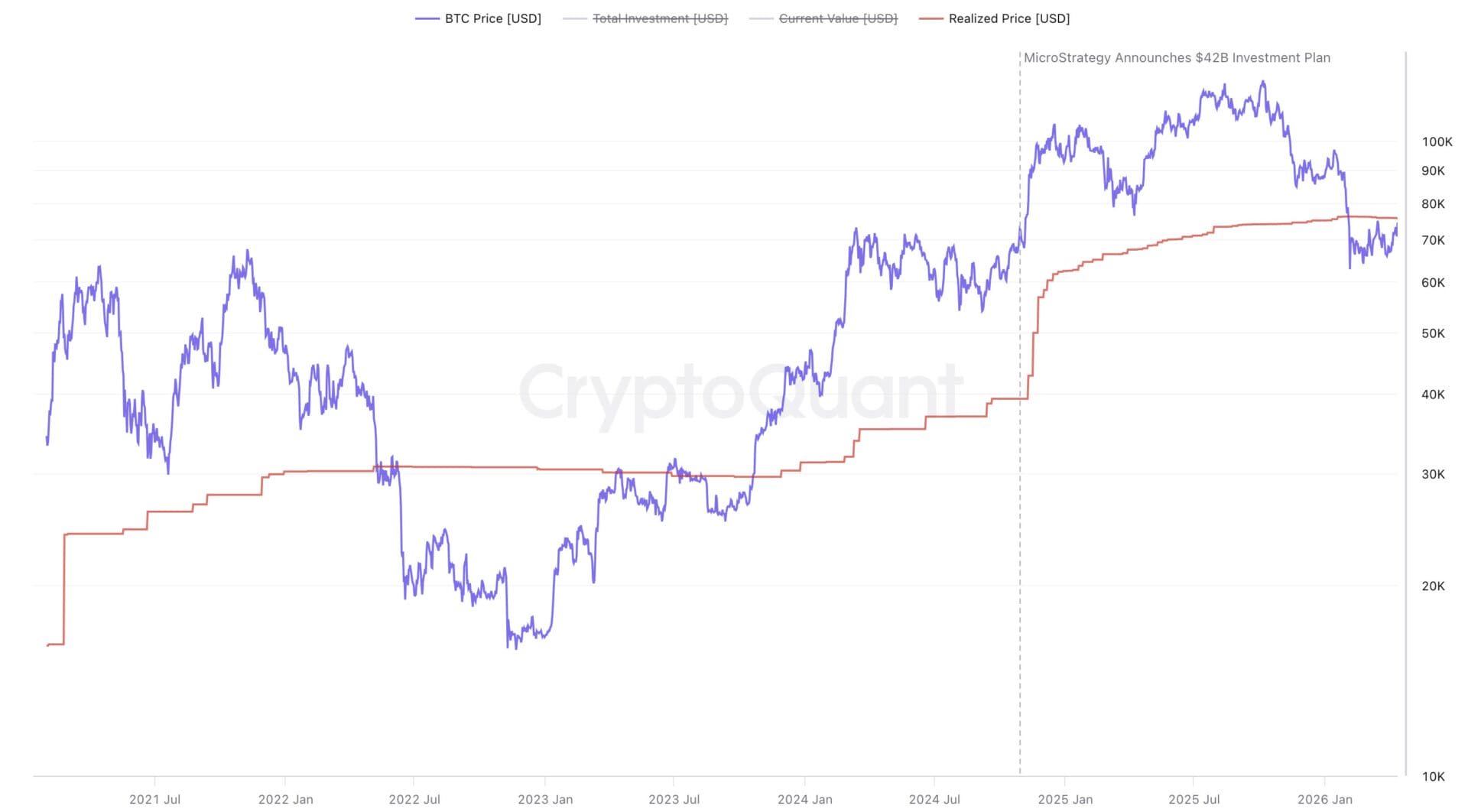Select the 2023 Jan x-axis label
This screenshot has height=812, width=1468.
pos(544,799)
